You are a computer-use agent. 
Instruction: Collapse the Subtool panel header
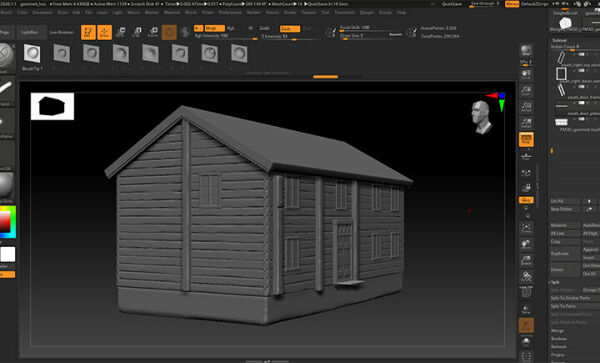(x=559, y=40)
